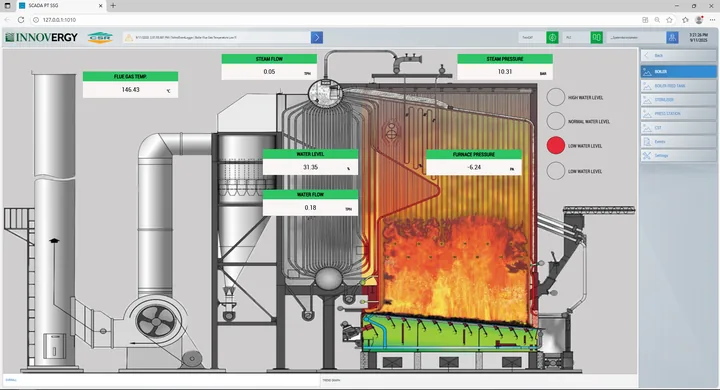Screen dimensions: 720x390
Task: Click the WATER LEVEL green header
Action: click(x=310, y=154)
